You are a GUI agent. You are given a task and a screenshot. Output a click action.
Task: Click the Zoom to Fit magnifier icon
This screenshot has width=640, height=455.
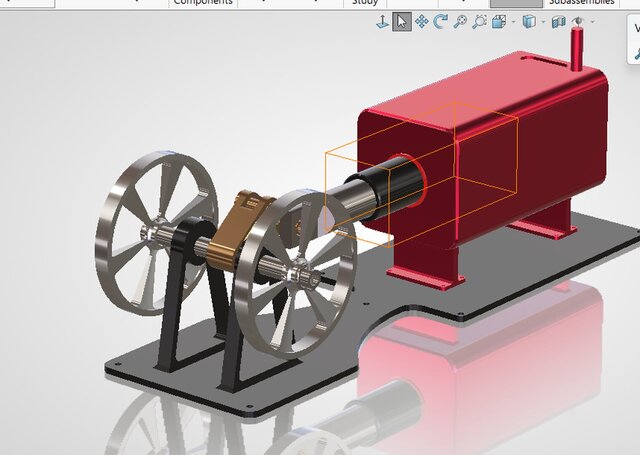tap(460, 21)
